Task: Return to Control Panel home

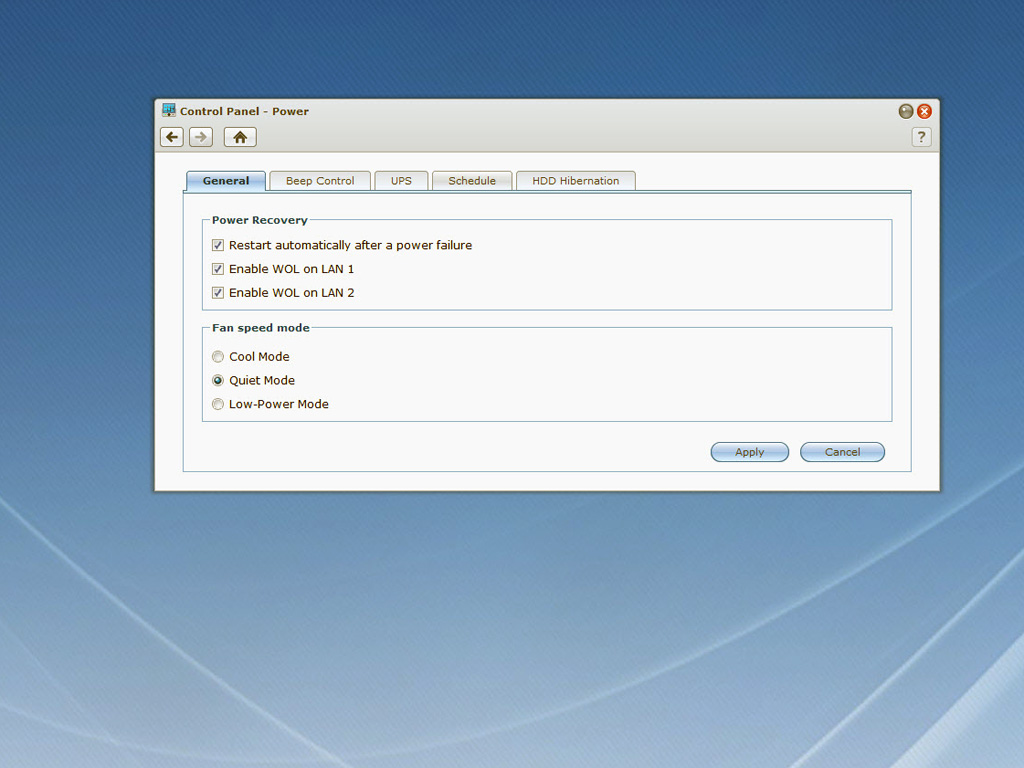Action: click(x=240, y=137)
